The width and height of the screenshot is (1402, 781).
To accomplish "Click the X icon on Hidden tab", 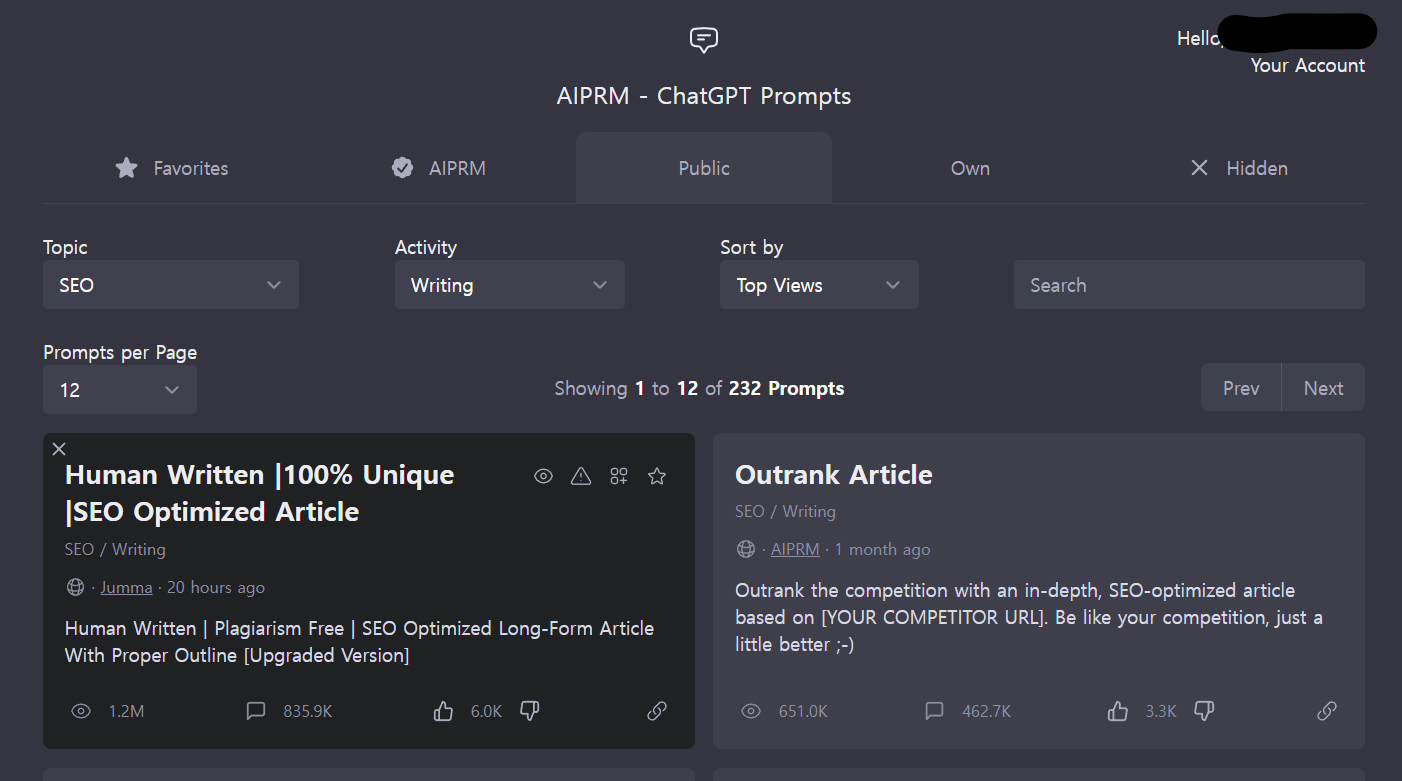I will pyautogui.click(x=1199, y=168).
